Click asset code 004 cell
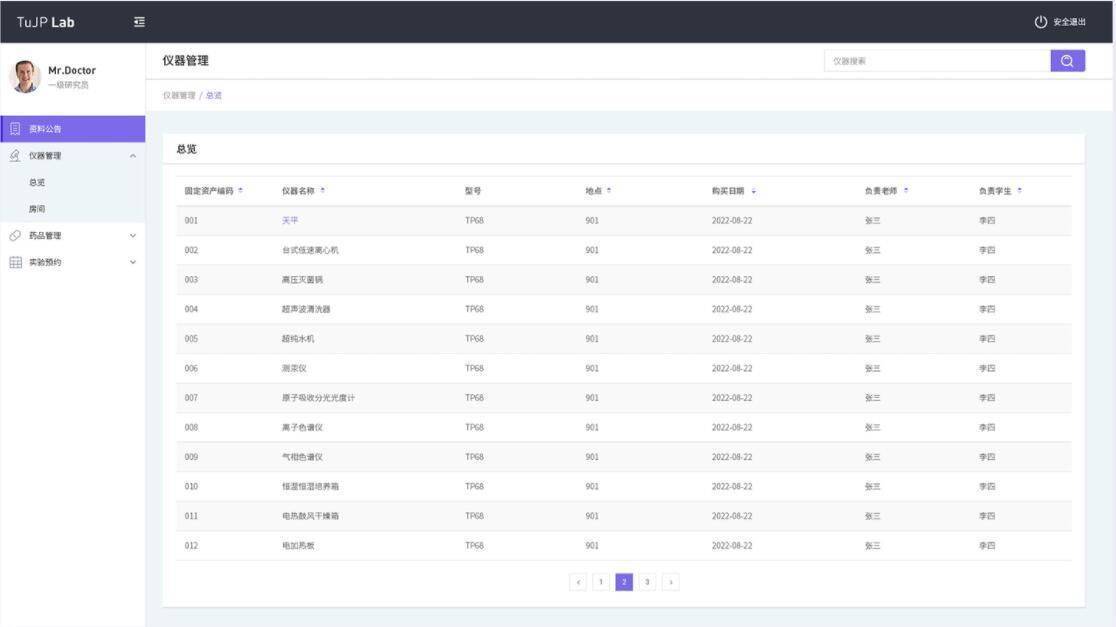 pyautogui.click(x=191, y=310)
